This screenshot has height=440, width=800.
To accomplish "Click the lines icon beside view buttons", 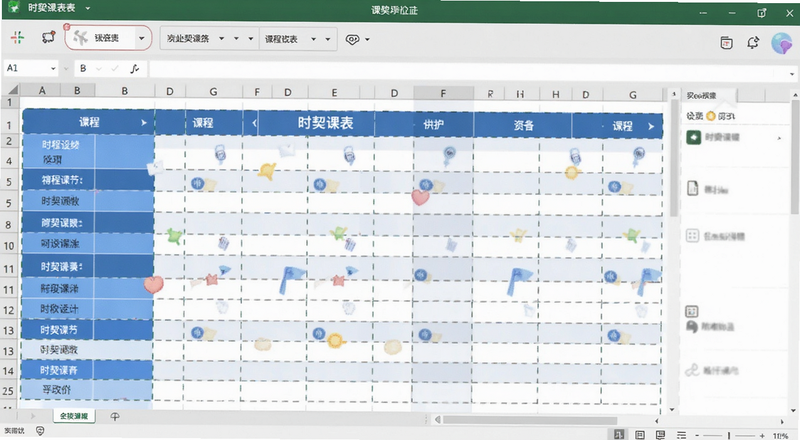I will 681,435.
